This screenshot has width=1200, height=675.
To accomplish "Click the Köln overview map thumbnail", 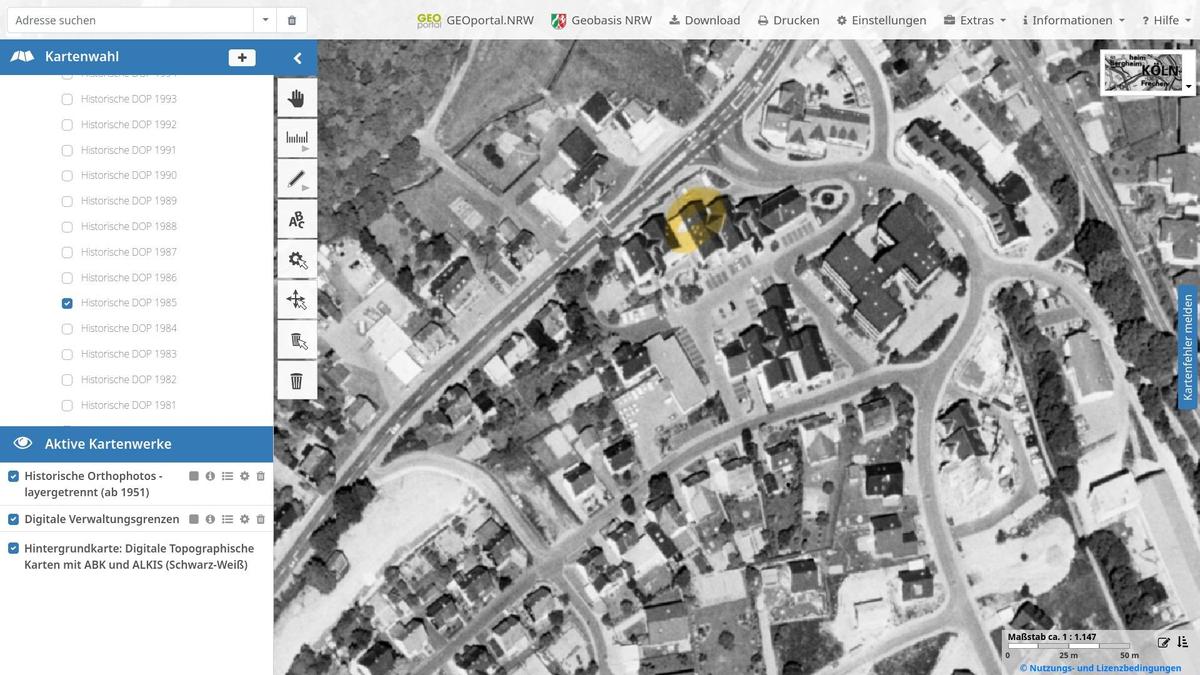I will [x=1143, y=72].
